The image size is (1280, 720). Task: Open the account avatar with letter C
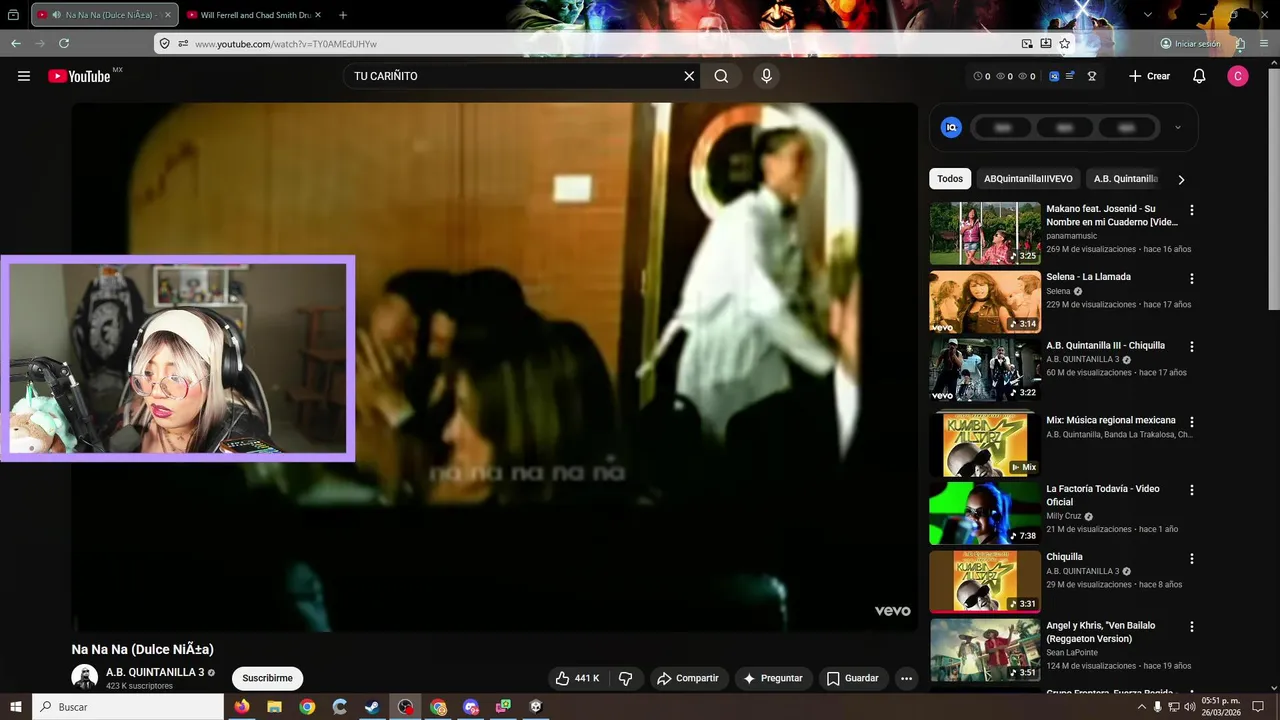pyautogui.click(x=1238, y=76)
